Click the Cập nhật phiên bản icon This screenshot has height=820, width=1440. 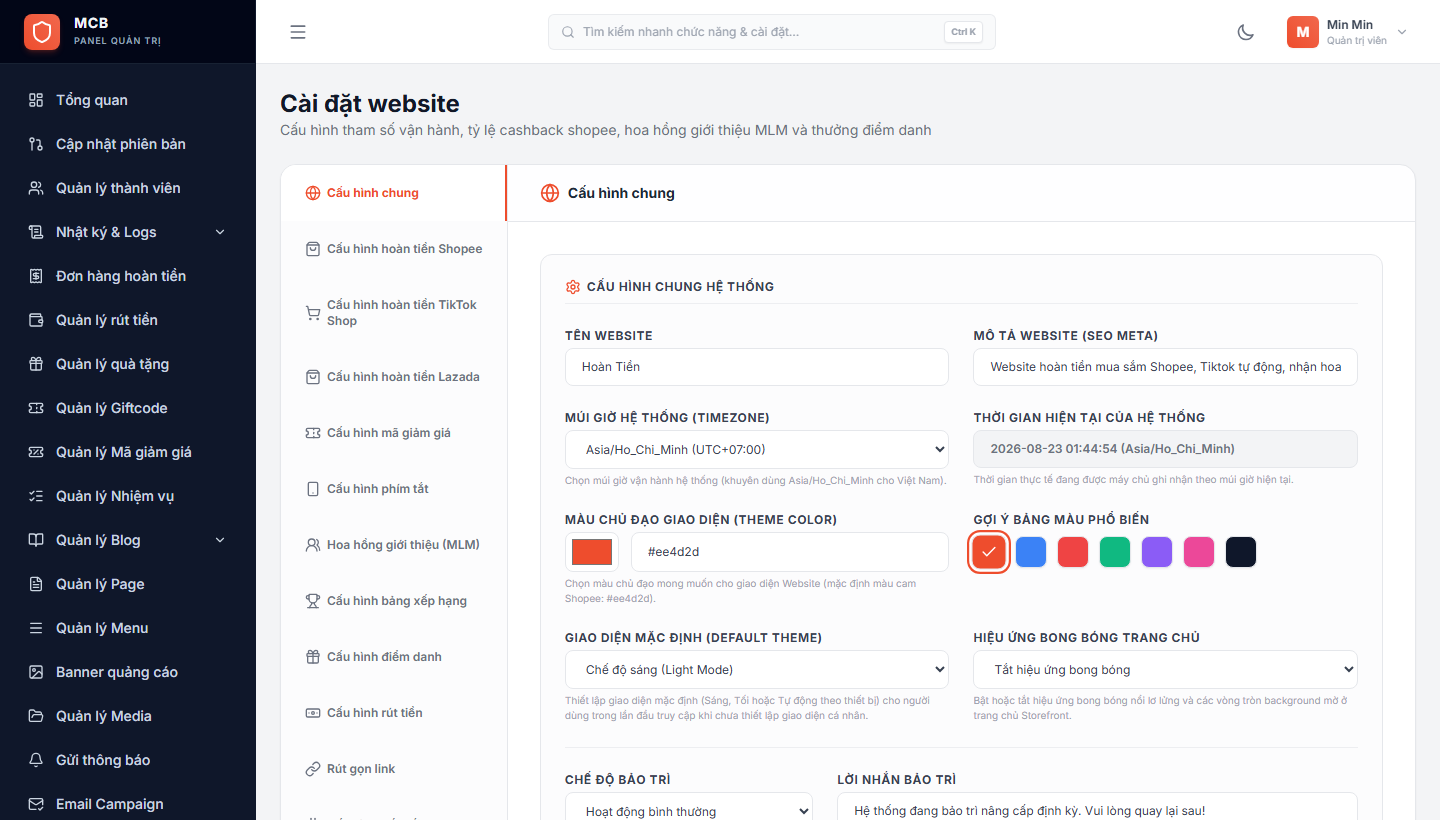coord(36,144)
